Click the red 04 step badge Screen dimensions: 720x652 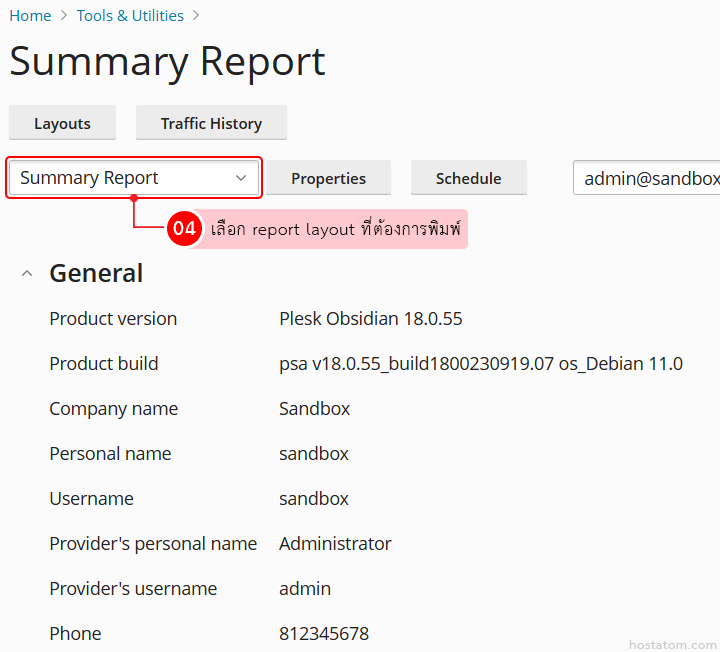tap(184, 228)
